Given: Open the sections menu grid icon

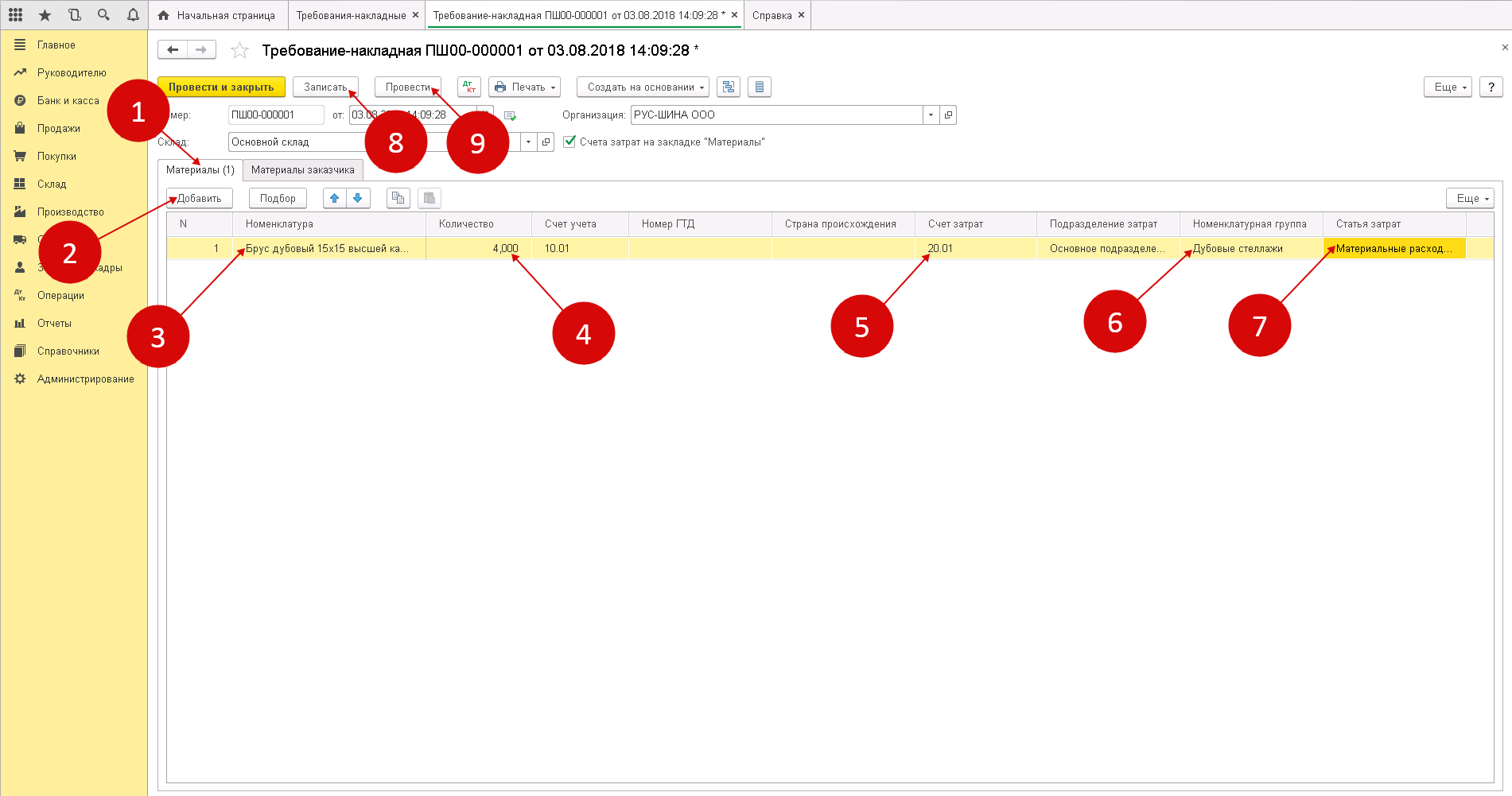Looking at the screenshot, I should pos(15,15).
